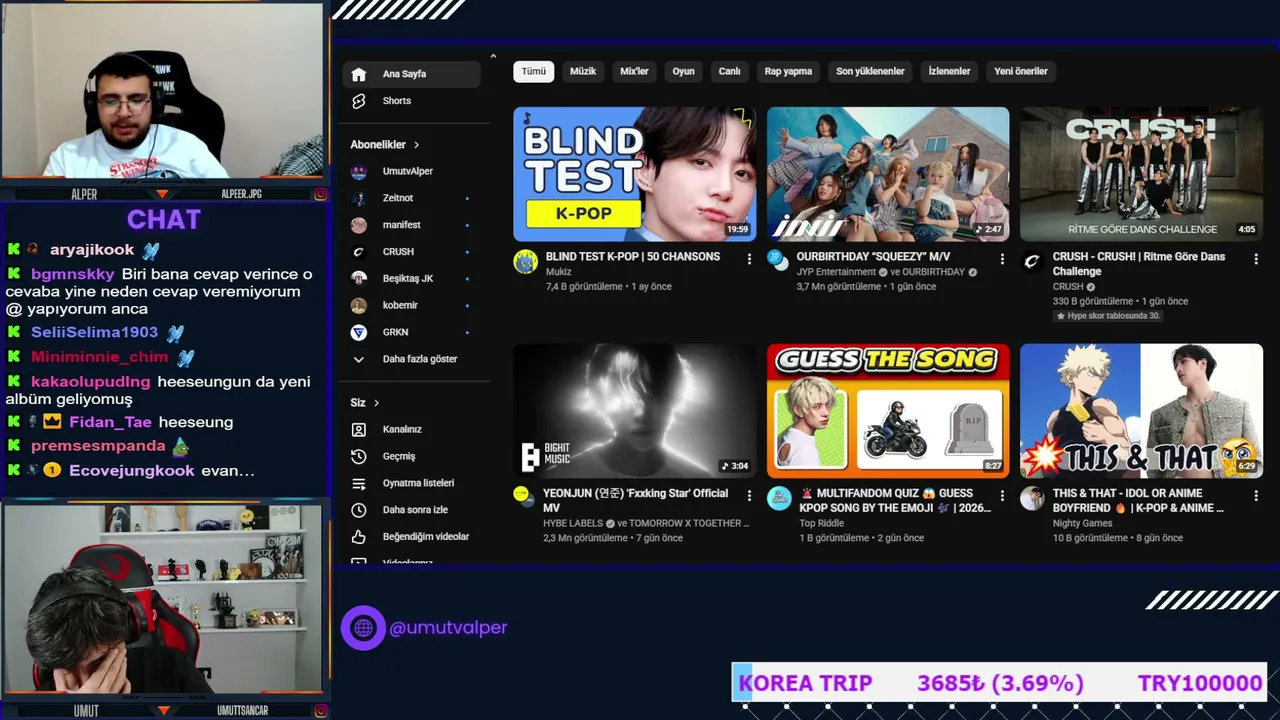Select the Oyun filter chip
The height and width of the screenshot is (720, 1280).
pyautogui.click(x=684, y=72)
